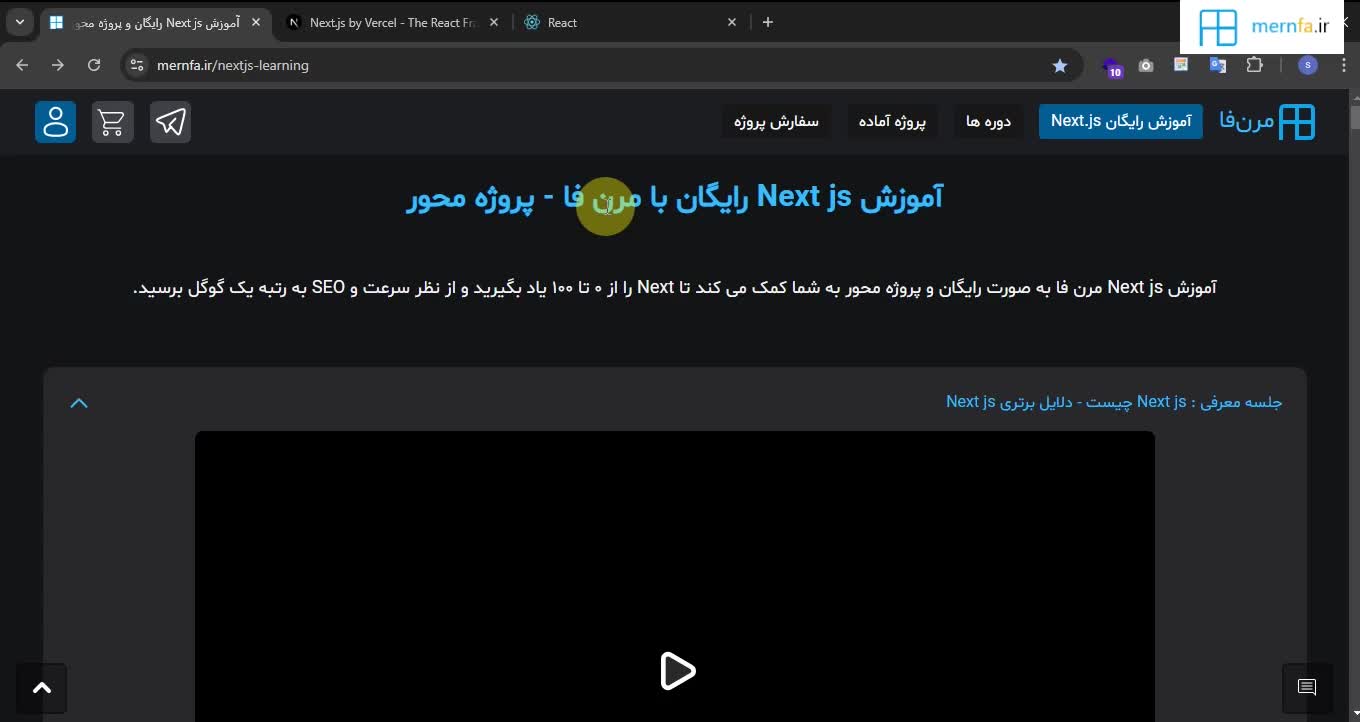This screenshot has height=722, width=1360.
Task: Open the Extensions puzzle piece menu
Action: click(1254, 65)
